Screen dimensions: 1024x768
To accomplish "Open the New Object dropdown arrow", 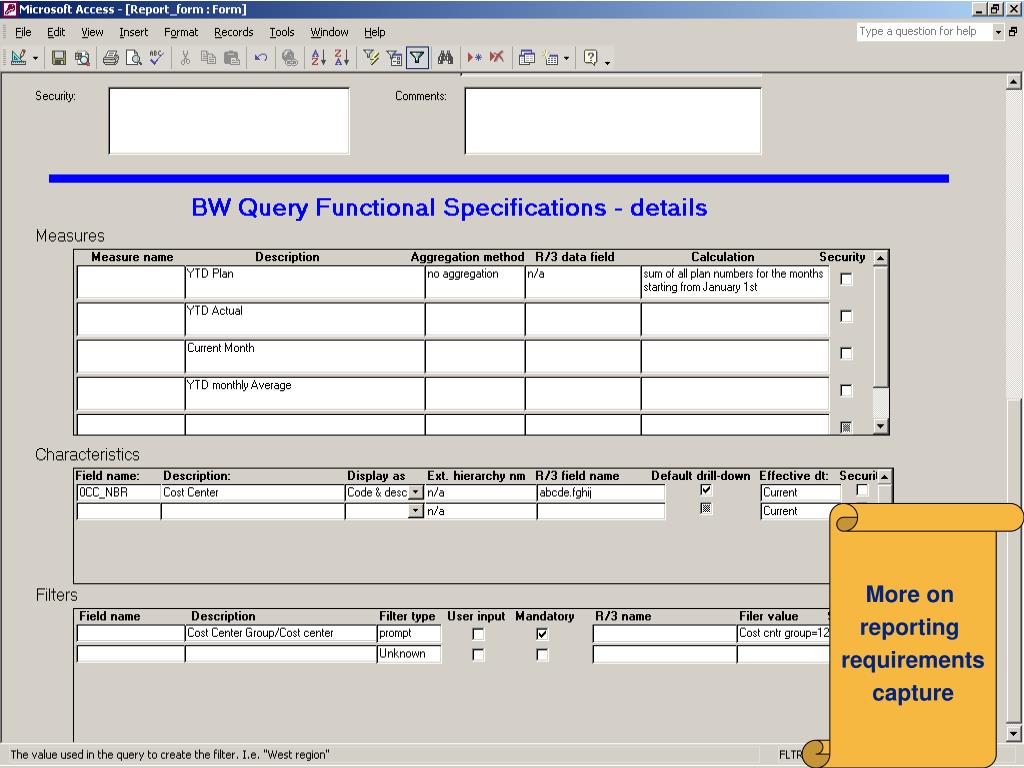I will coord(566,59).
